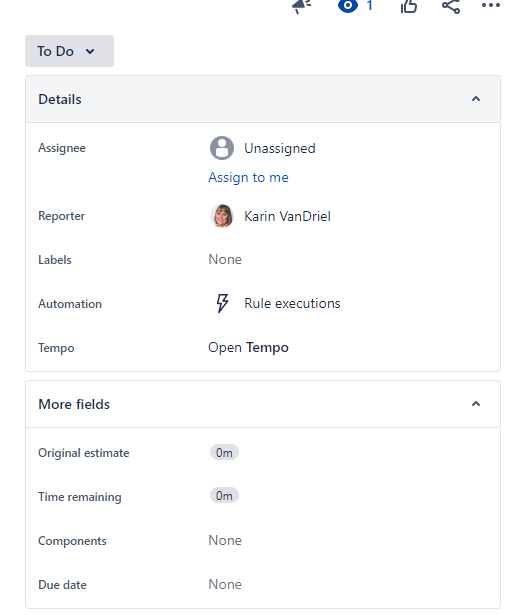This screenshot has height=615, width=519.
Task: Click the Details section header title
Action: [60, 99]
